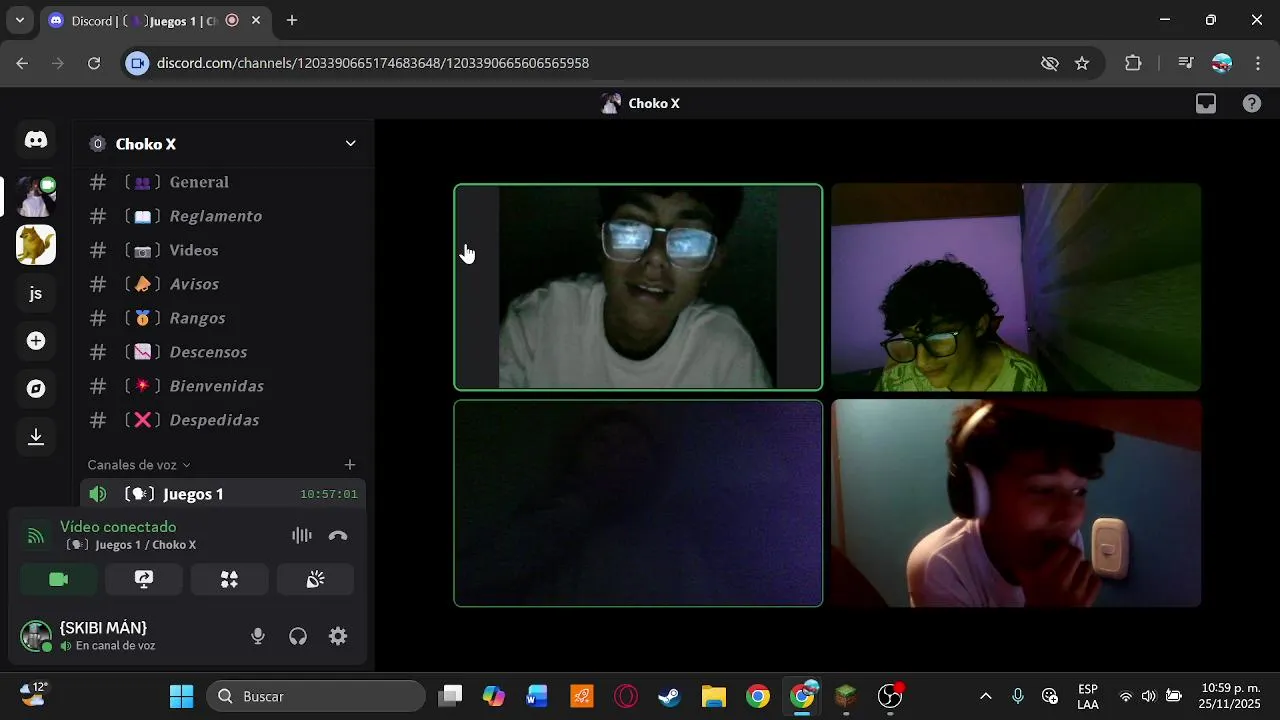Focus the top-right video with purple wall

coord(1016,287)
